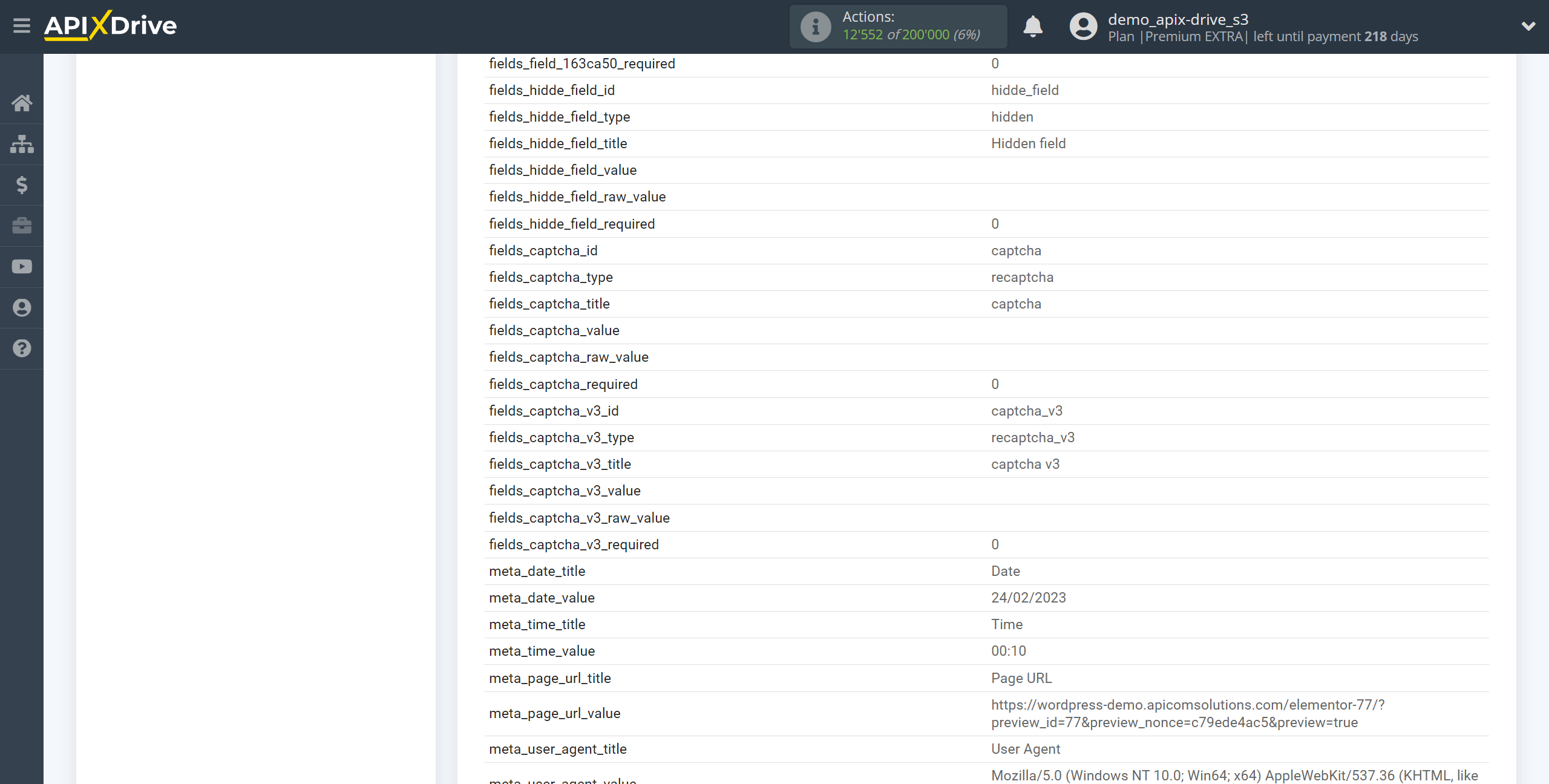Select the wordpress-demo page URL value
The image size is (1549, 784).
pos(1188,714)
